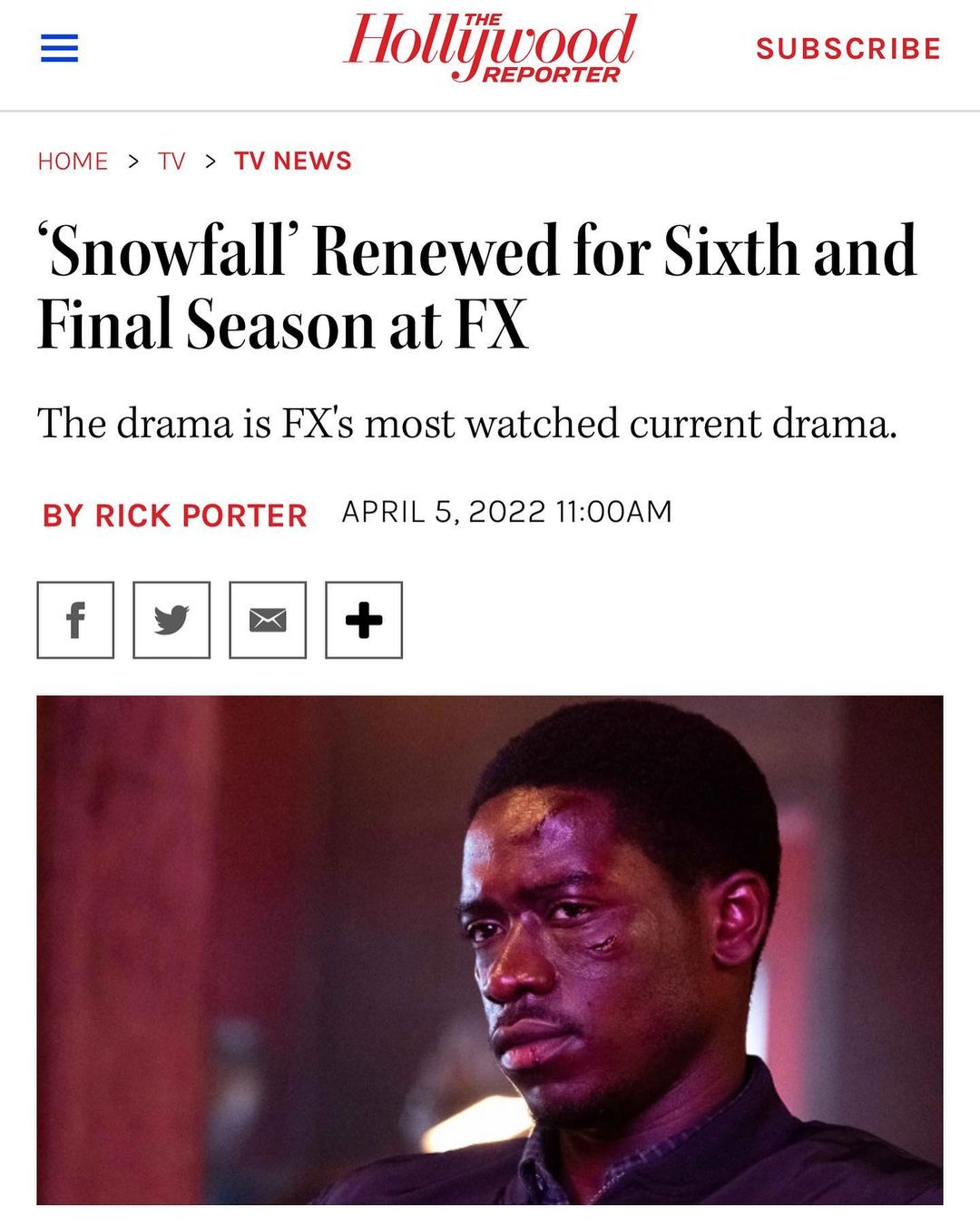Open the TV breadcrumb section
Screen dimensions: 980x1225
pos(171,162)
